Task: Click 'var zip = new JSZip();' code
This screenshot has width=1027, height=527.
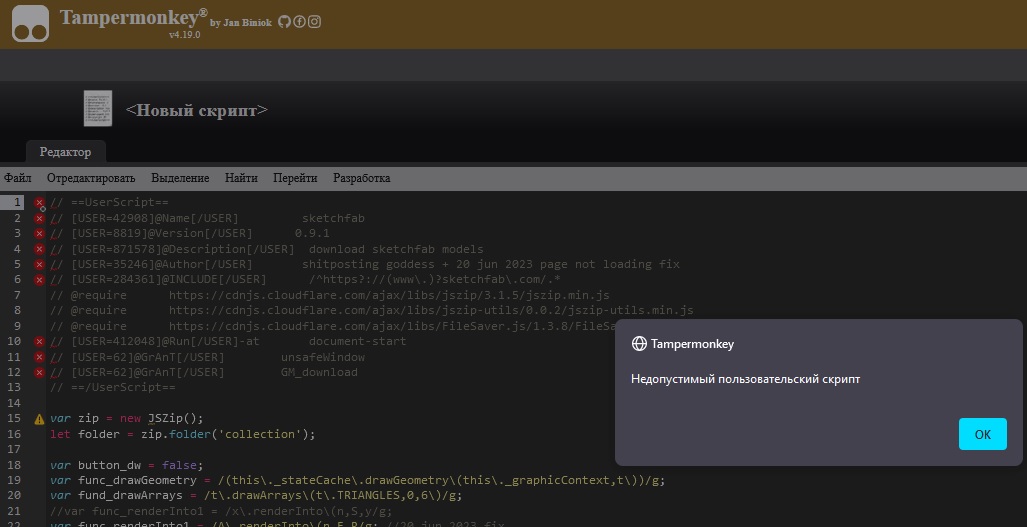Action: pyautogui.click(x=127, y=418)
